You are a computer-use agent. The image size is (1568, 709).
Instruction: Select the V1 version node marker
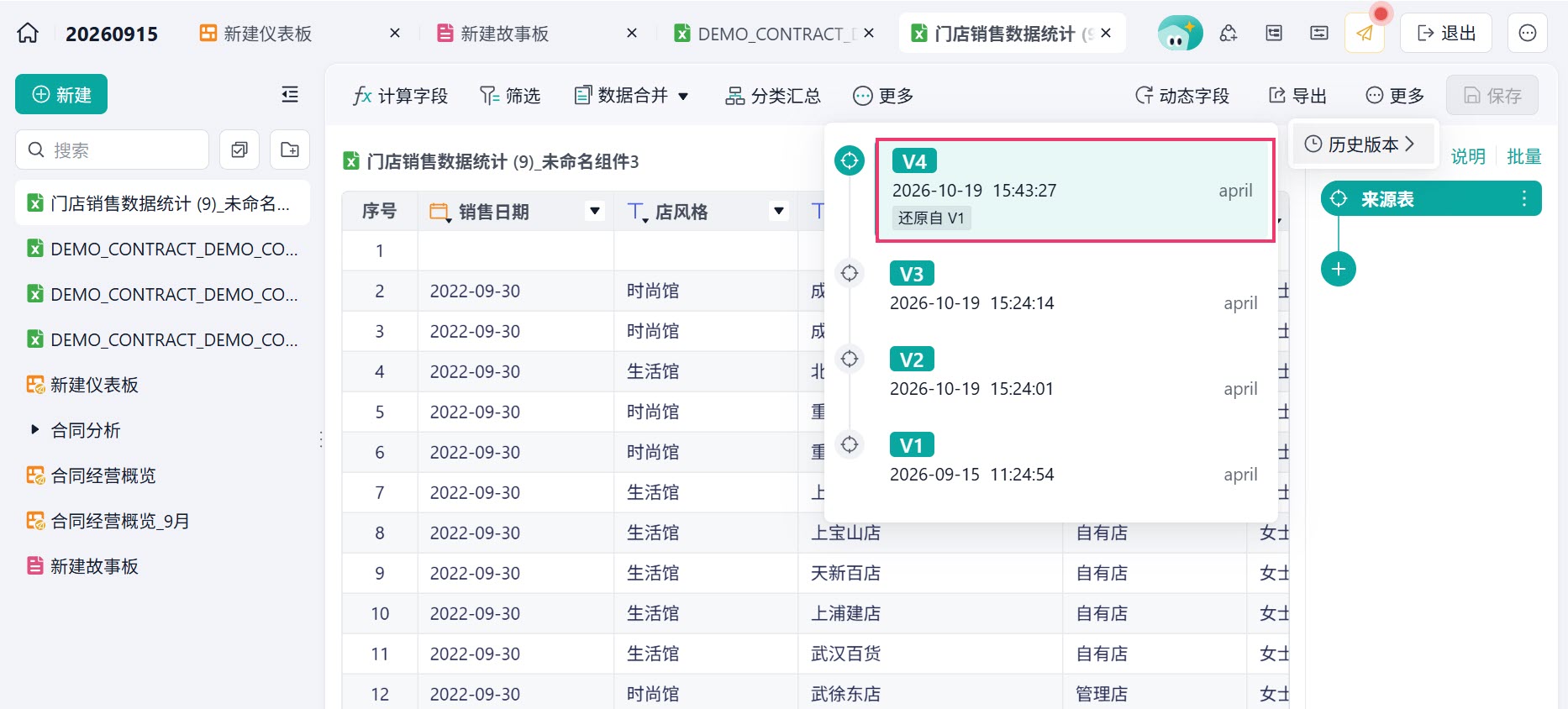[850, 444]
